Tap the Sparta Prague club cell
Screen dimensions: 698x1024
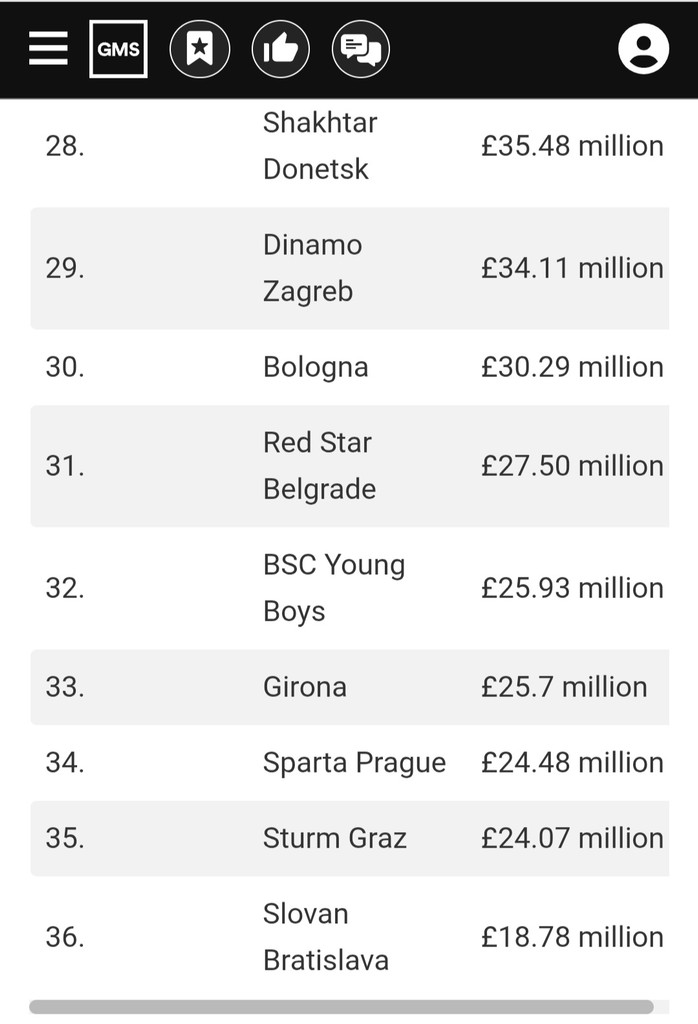(355, 763)
